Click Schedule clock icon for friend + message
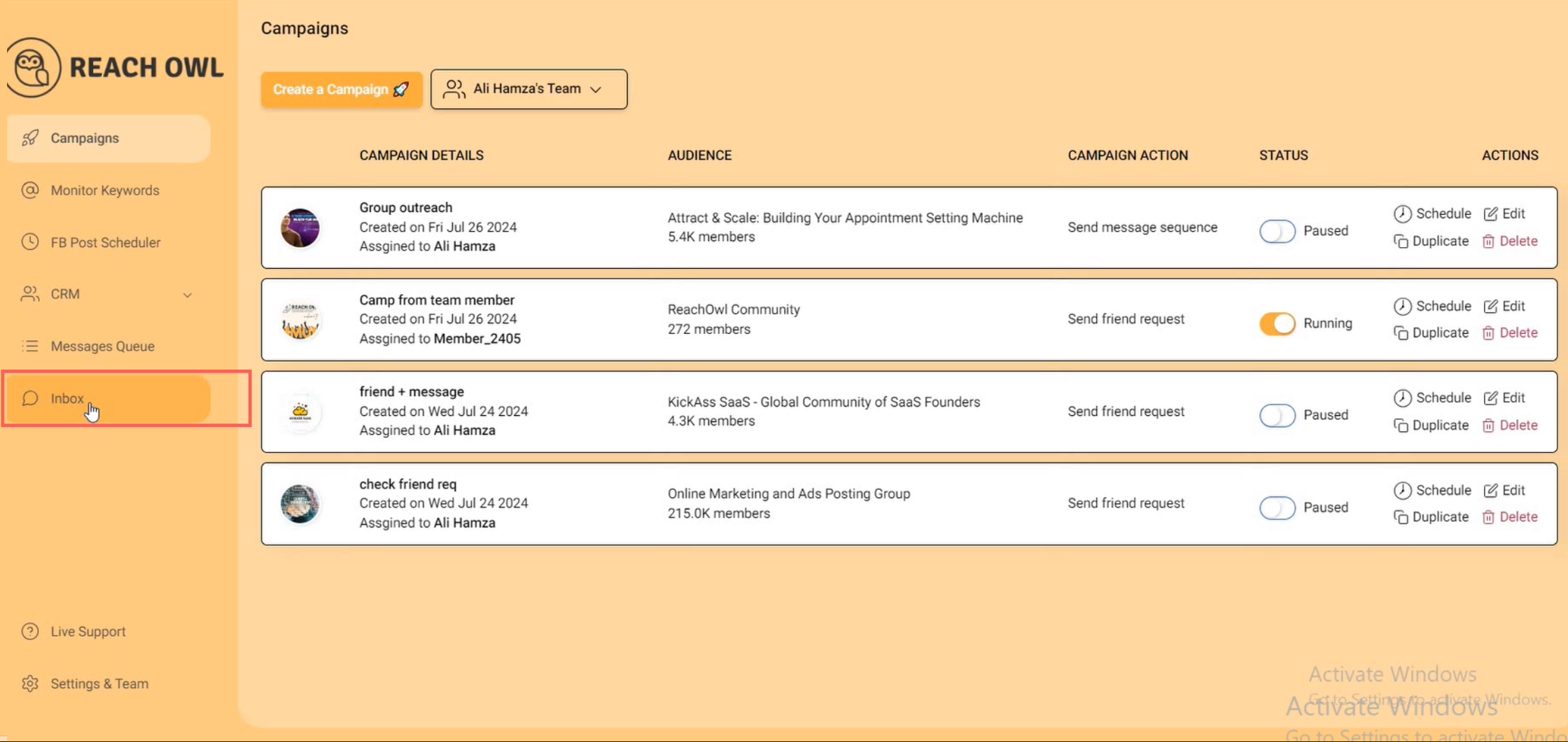 click(x=1402, y=398)
